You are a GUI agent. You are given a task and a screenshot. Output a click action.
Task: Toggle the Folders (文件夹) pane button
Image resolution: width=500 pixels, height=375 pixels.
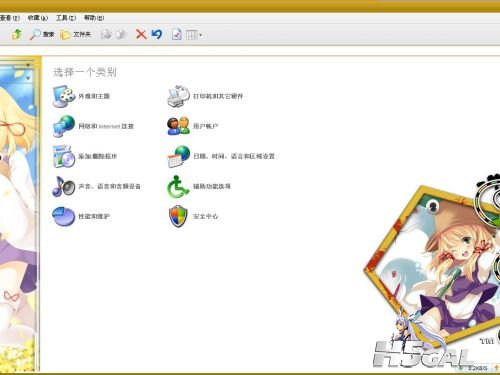click(75, 34)
